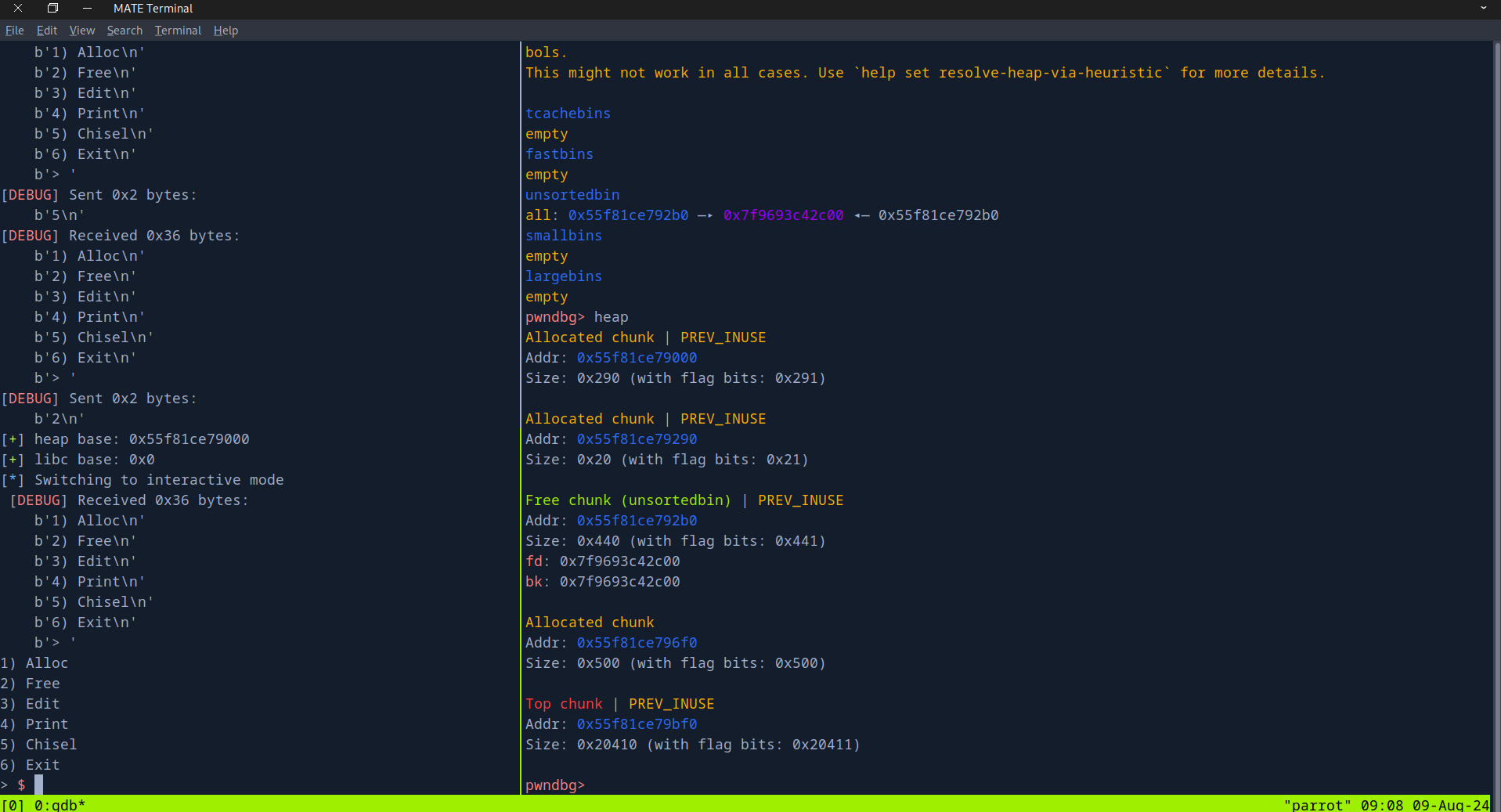Click the left pane shell prompt cursor
The height and width of the screenshot is (812, 1501).
[38, 785]
